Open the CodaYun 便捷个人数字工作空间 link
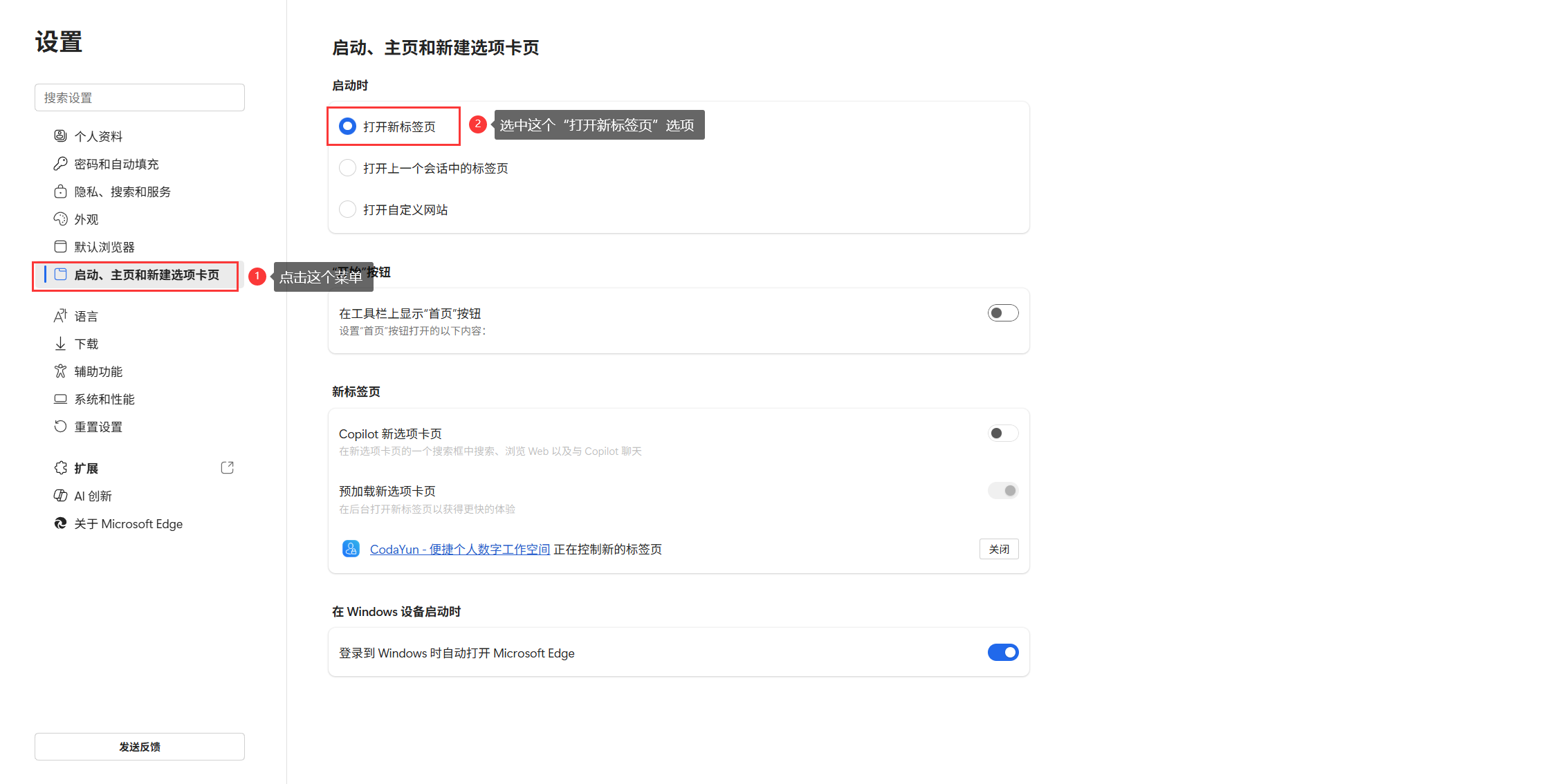This screenshot has height=784, width=1553. click(x=459, y=549)
